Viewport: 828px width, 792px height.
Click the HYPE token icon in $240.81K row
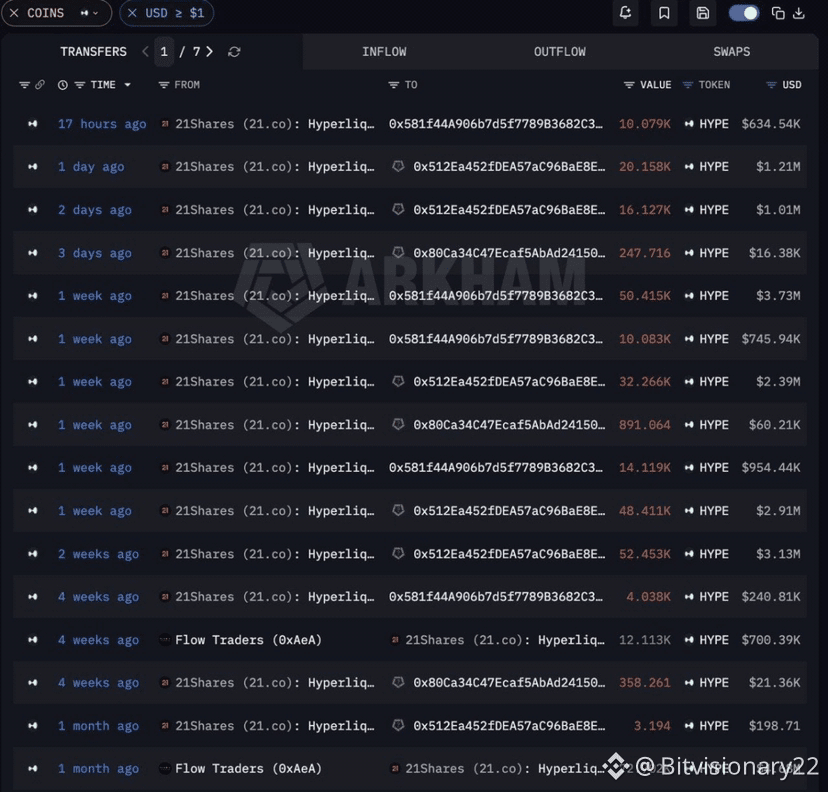(689, 597)
